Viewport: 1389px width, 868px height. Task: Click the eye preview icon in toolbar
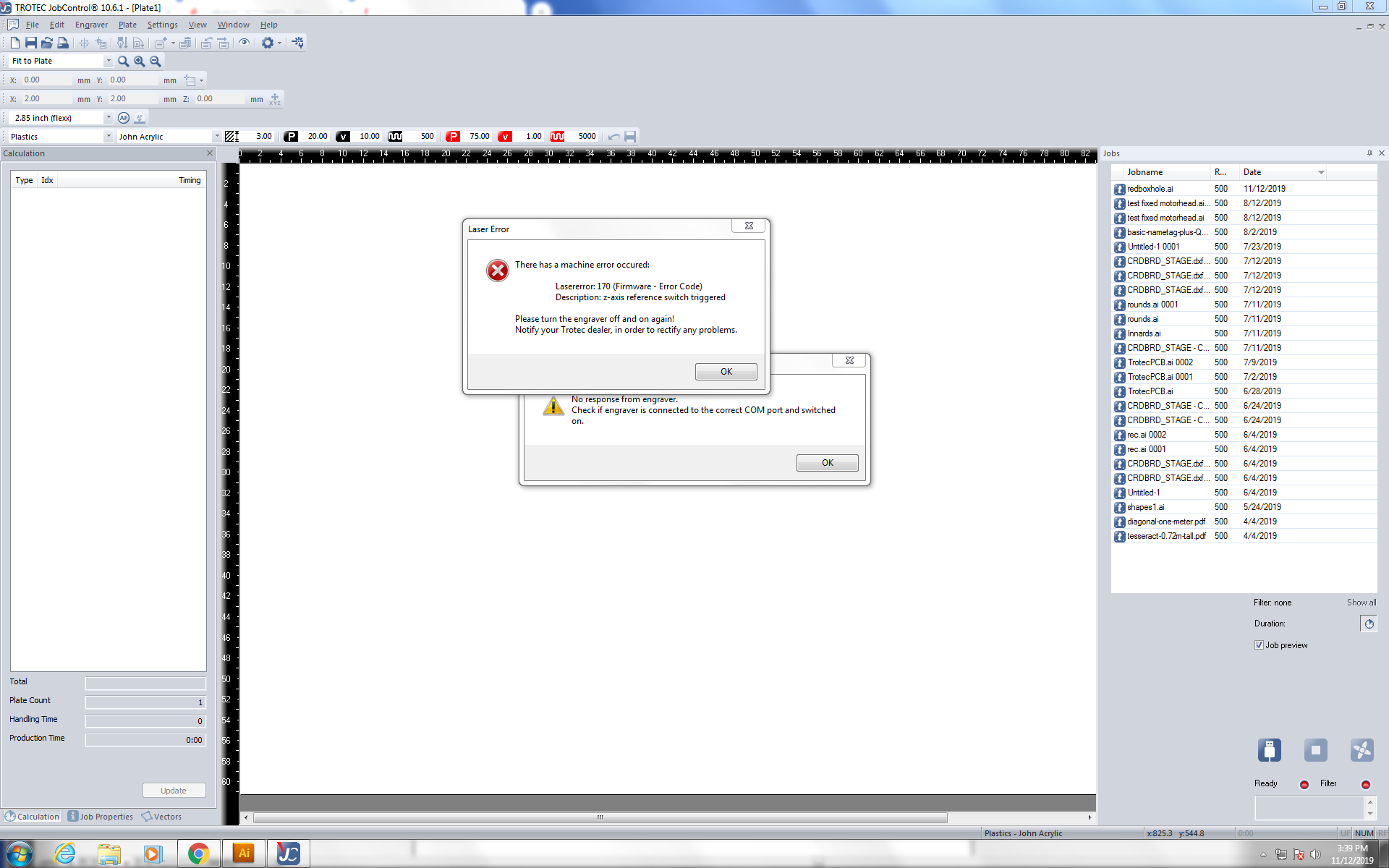point(245,43)
